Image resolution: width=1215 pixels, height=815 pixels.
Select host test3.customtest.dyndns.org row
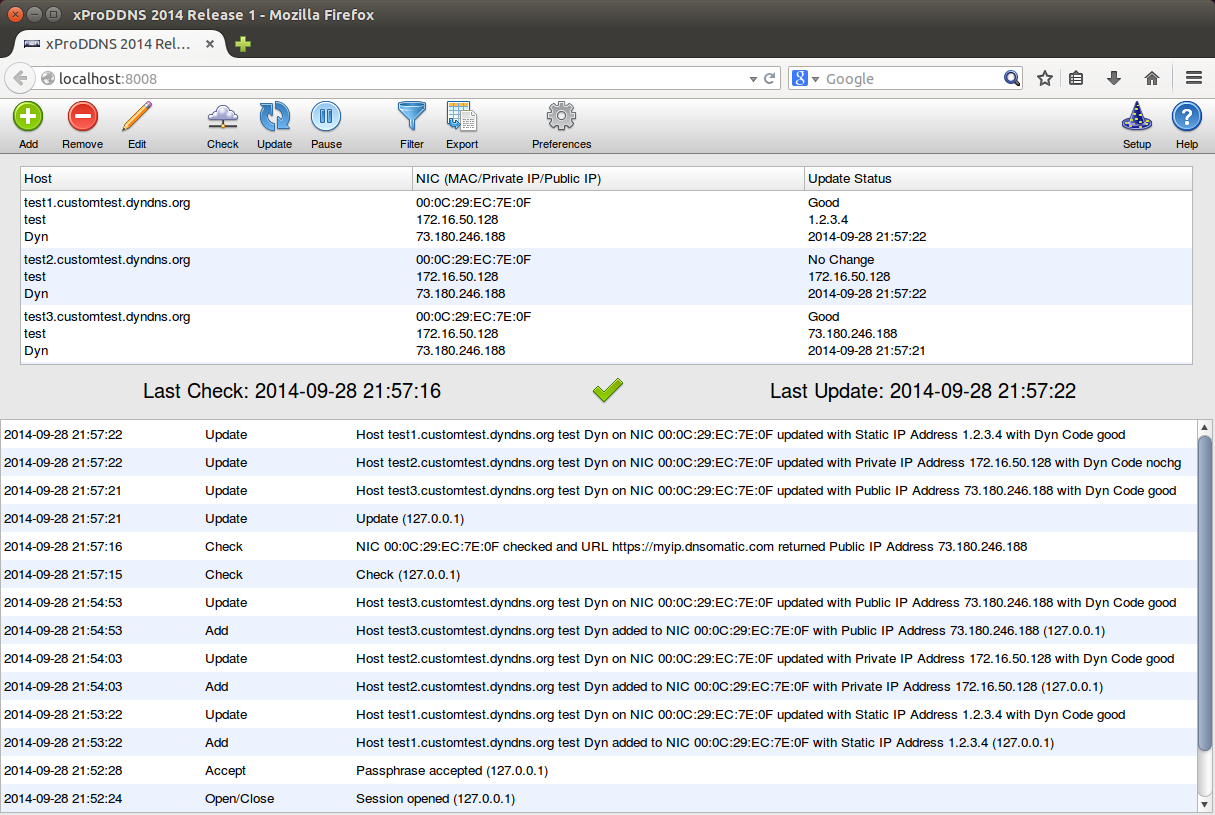[x=606, y=333]
